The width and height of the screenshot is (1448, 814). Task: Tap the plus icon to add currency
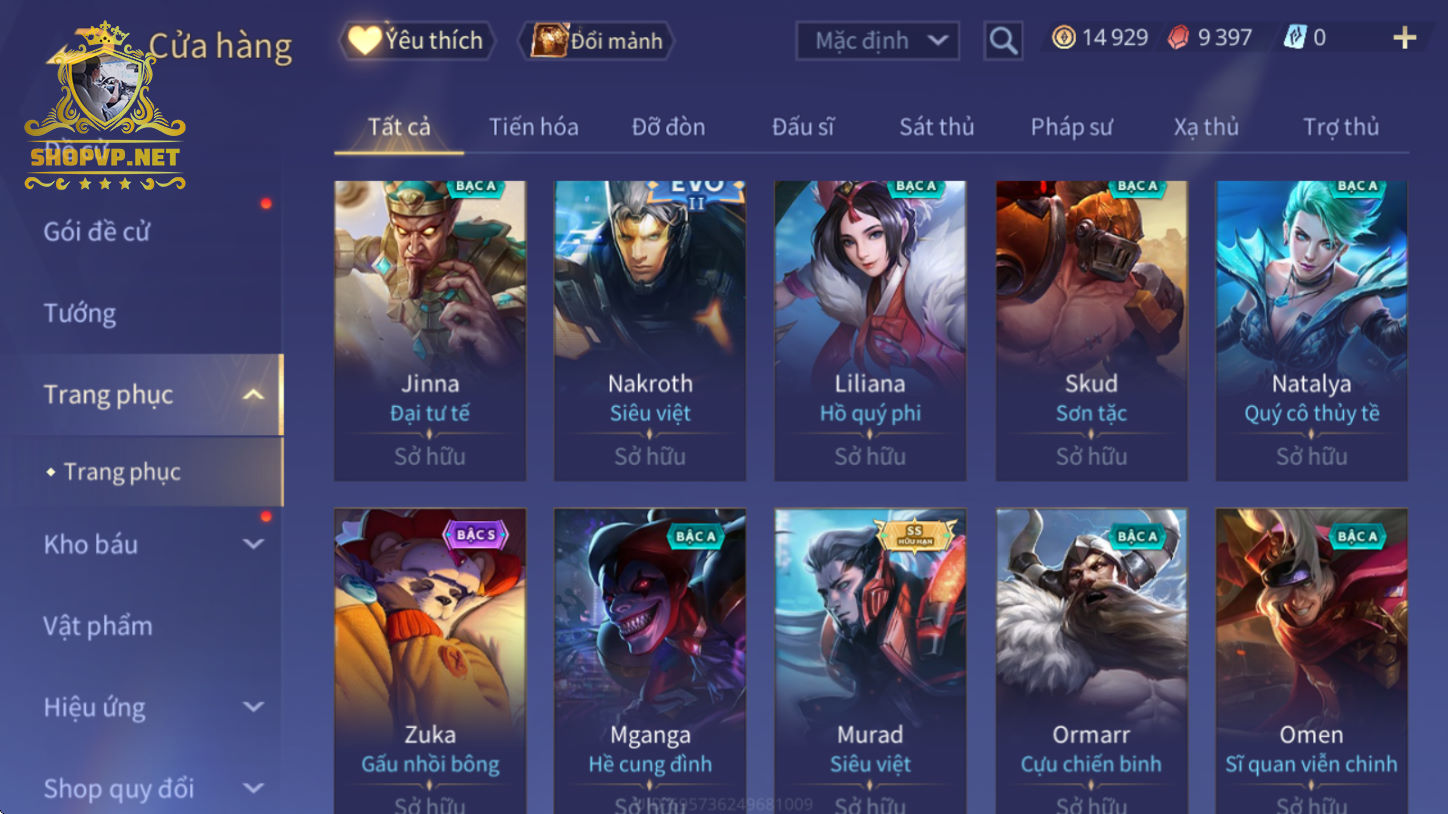(x=1405, y=38)
